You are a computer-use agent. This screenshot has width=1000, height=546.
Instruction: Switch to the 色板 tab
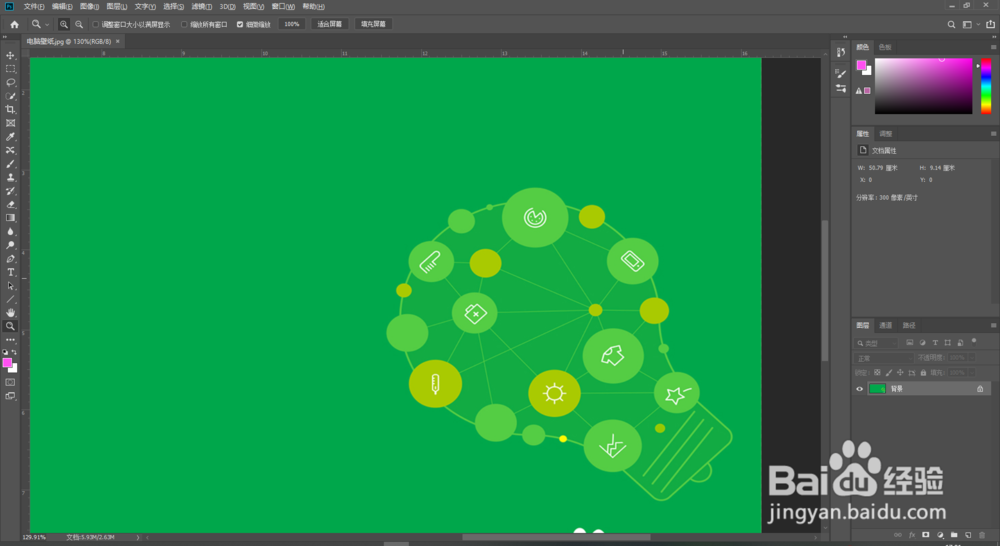[885, 47]
